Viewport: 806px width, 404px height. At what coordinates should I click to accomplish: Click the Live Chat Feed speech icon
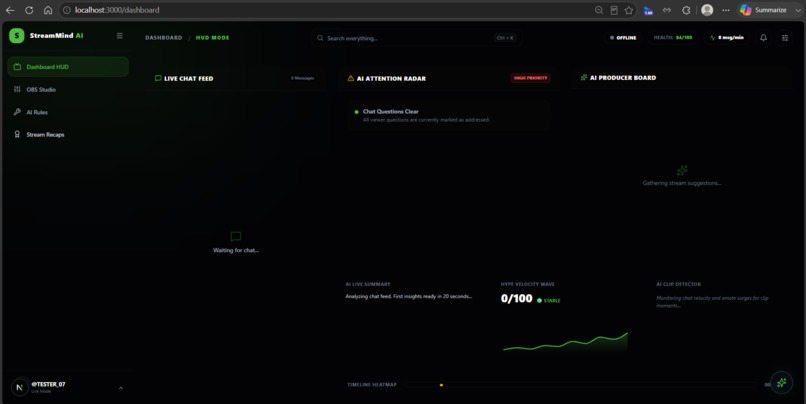tap(158, 78)
